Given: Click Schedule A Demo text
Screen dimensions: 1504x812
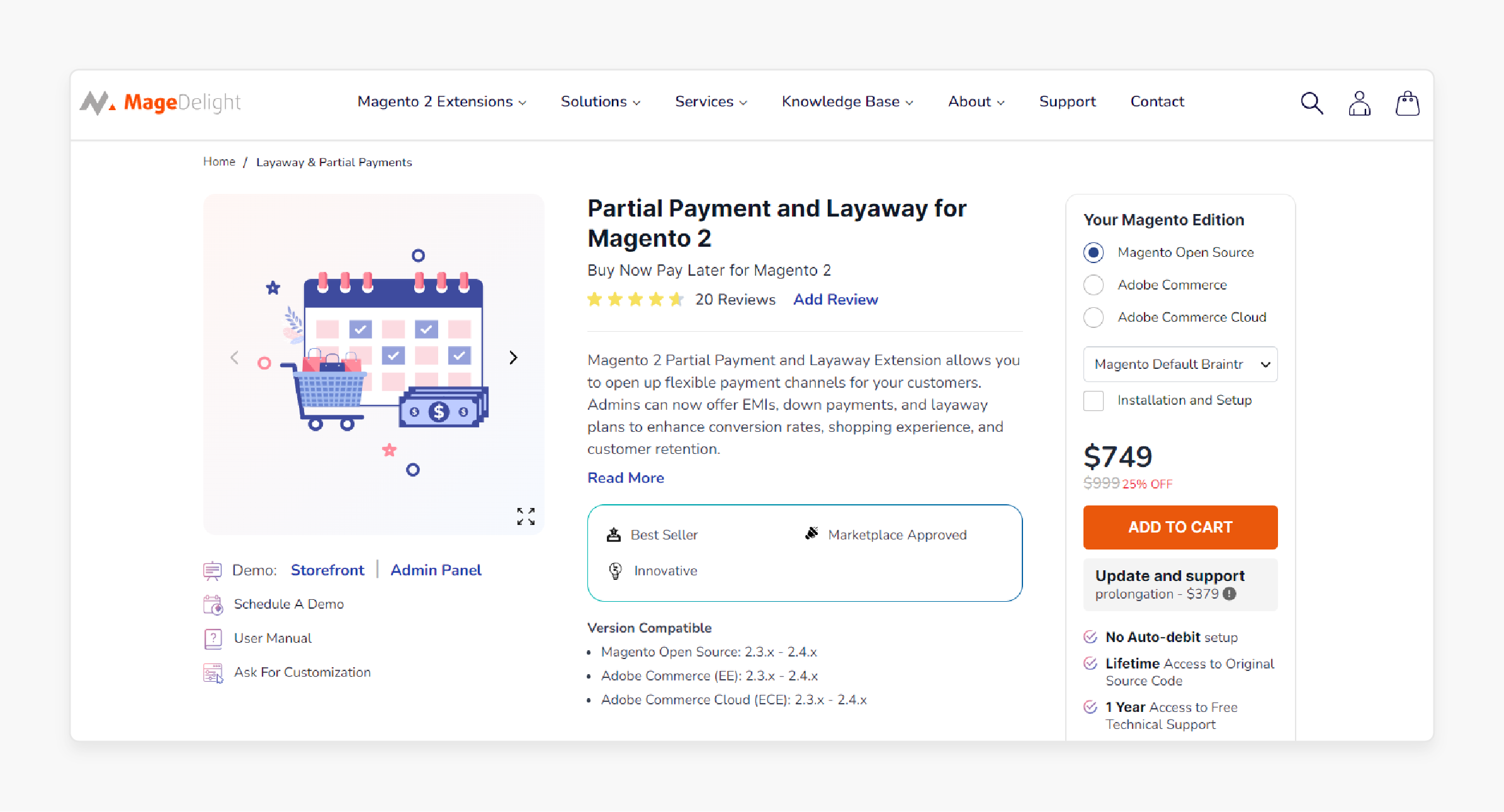Looking at the screenshot, I should (288, 604).
